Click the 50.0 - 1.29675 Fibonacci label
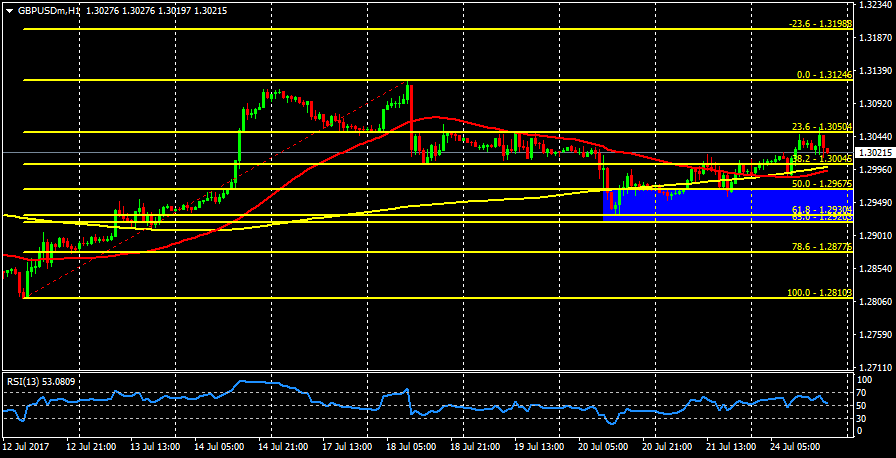 [821, 184]
